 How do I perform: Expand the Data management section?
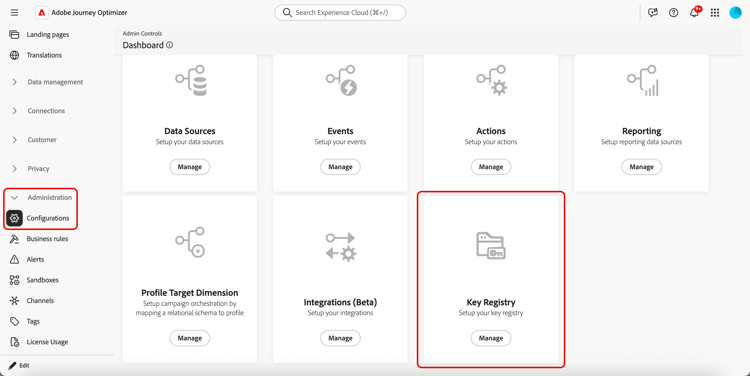[x=14, y=82]
